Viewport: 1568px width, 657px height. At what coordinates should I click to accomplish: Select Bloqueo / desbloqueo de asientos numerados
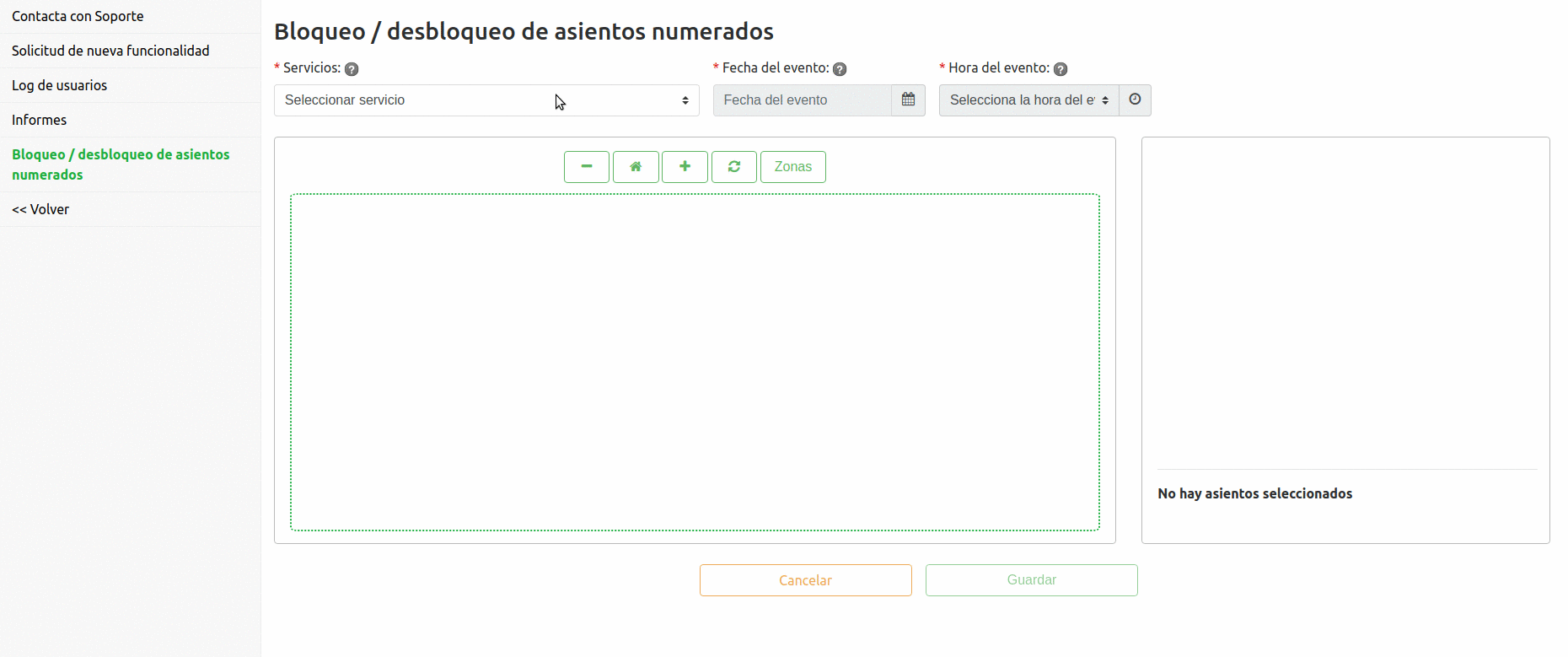131,164
